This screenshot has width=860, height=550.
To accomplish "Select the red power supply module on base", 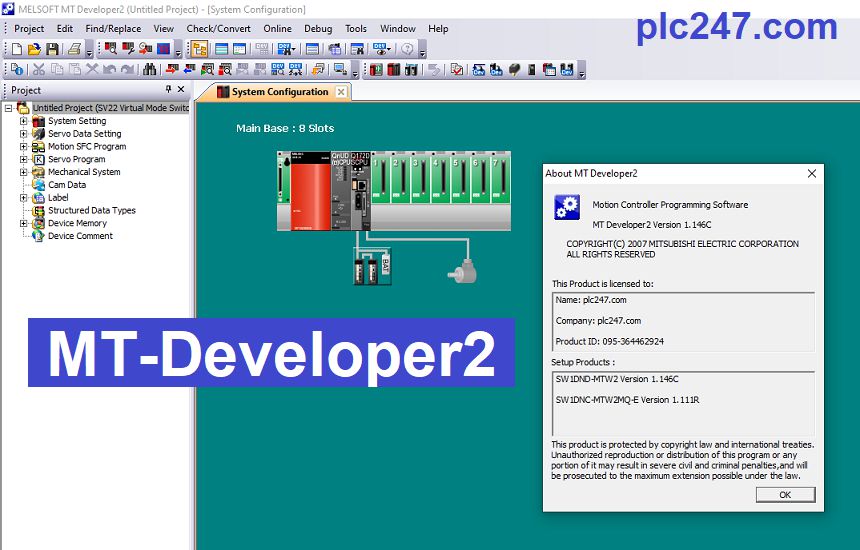I will [x=310, y=191].
